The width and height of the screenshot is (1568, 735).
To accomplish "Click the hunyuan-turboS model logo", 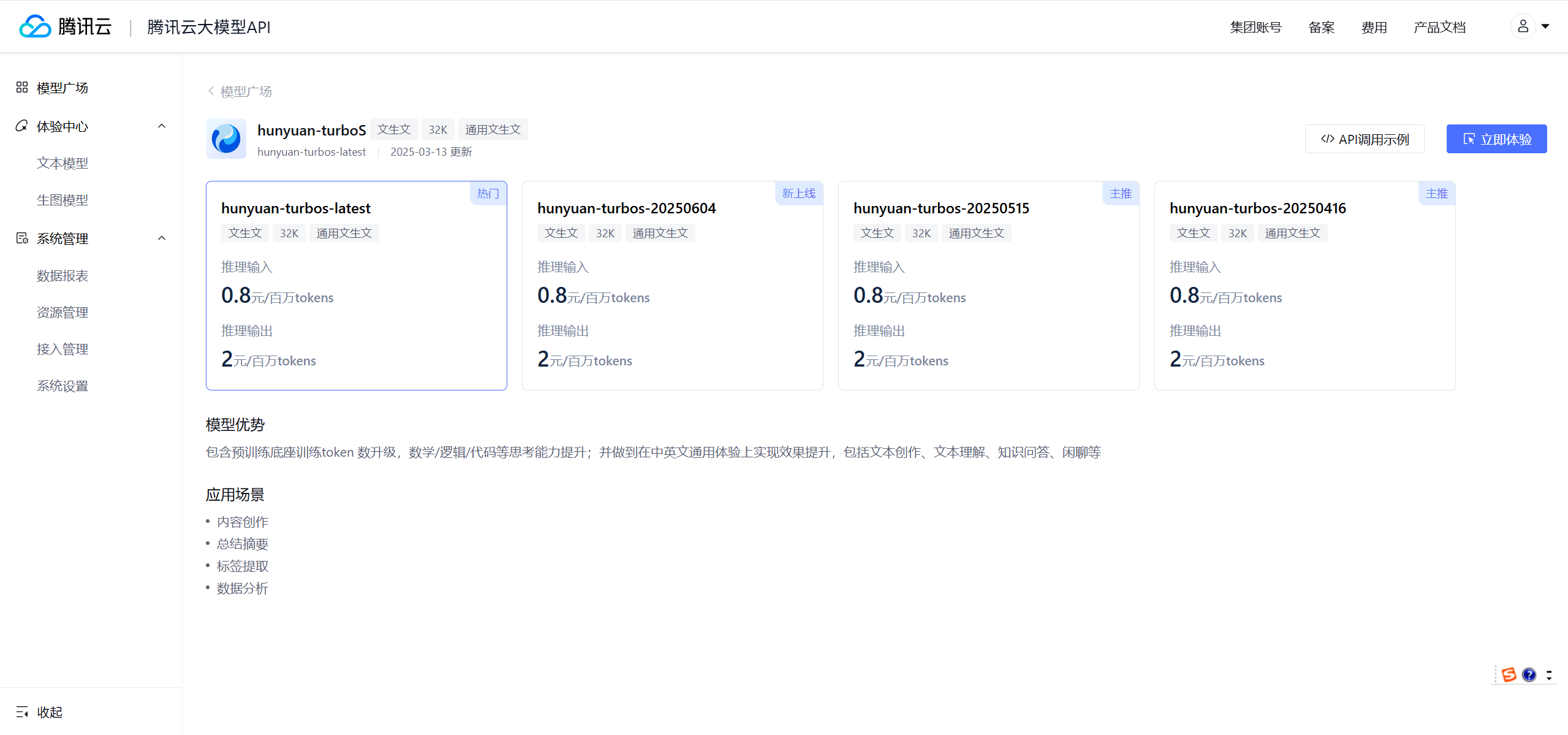I will (x=225, y=139).
